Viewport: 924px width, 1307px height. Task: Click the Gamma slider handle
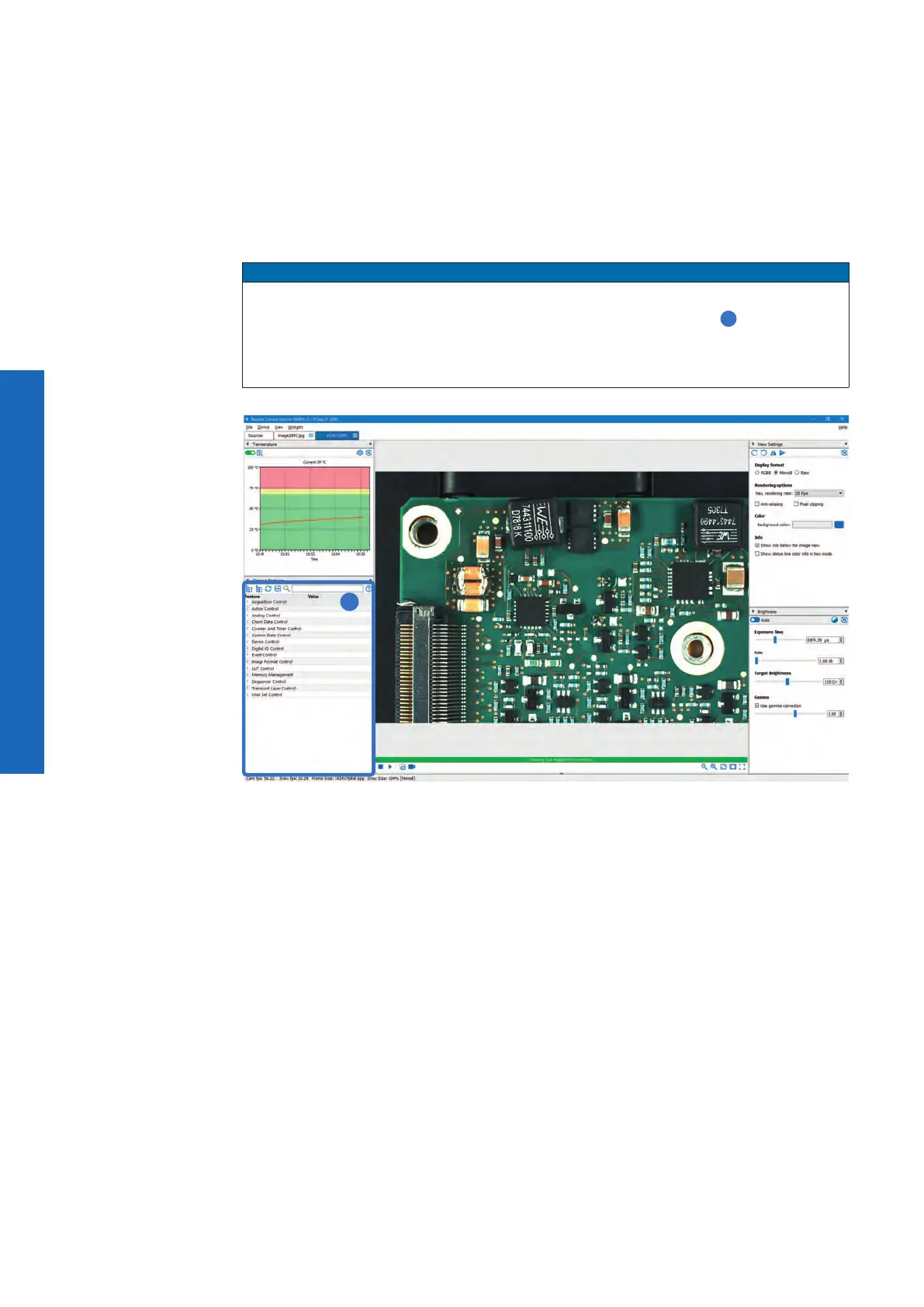pos(795,713)
